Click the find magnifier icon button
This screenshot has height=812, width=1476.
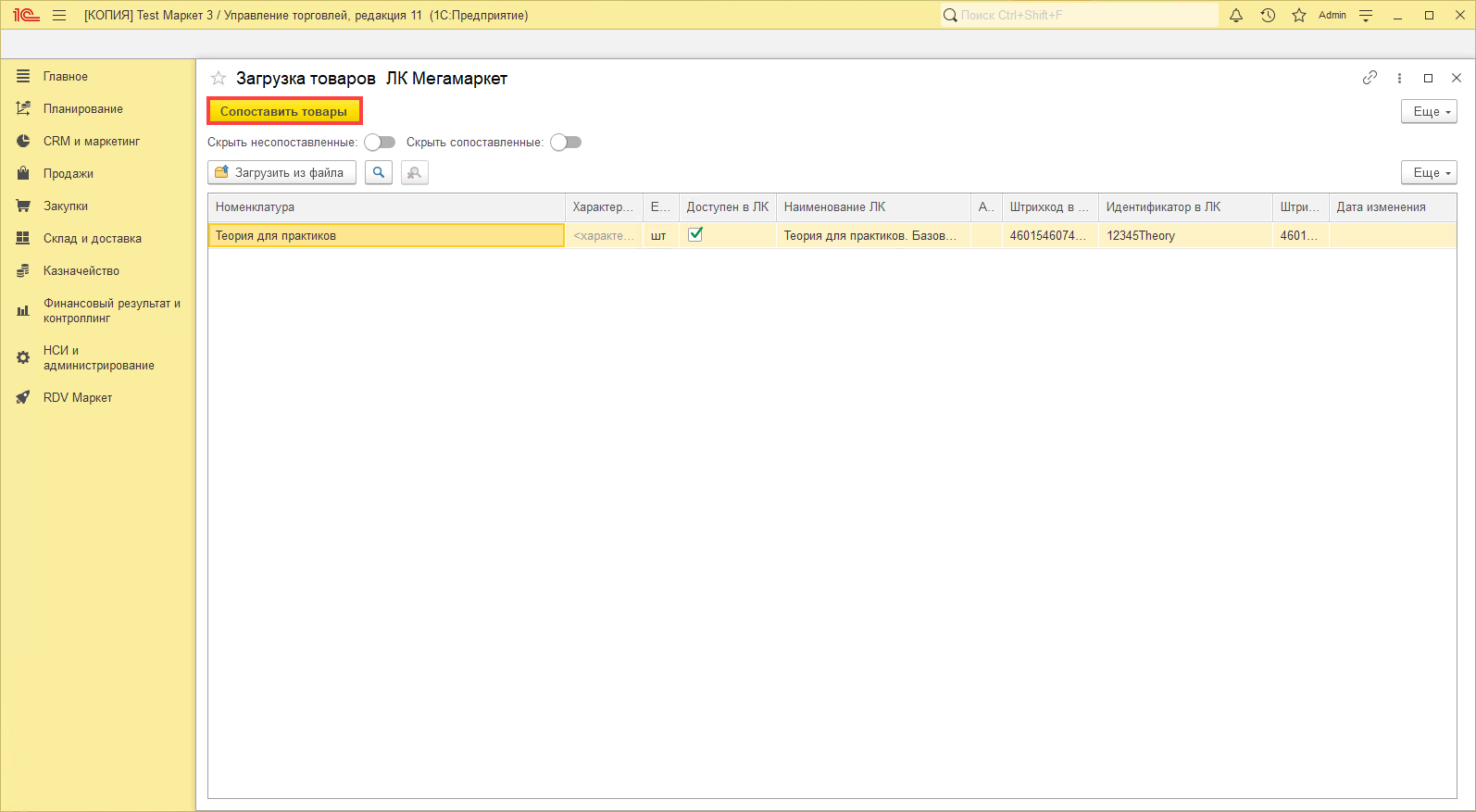coord(379,172)
